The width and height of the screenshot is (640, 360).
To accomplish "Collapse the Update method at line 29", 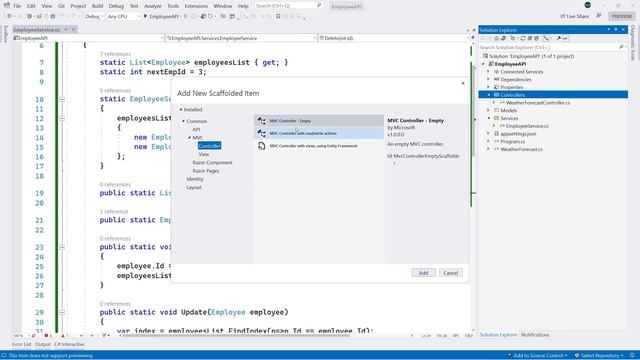I will (62, 312).
